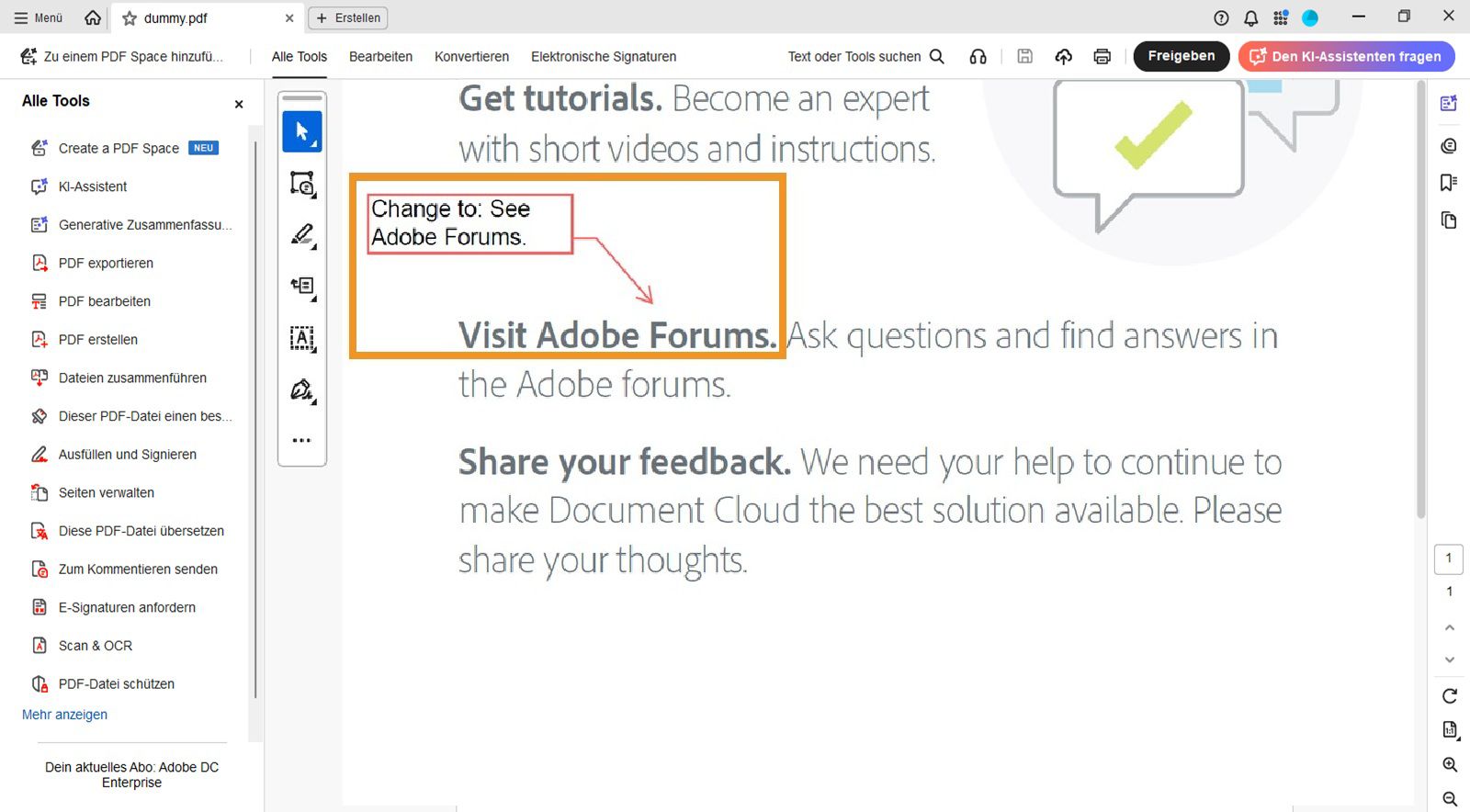The width and height of the screenshot is (1470, 812).
Task: Click the search magnifier icon
Action: point(937,56)
